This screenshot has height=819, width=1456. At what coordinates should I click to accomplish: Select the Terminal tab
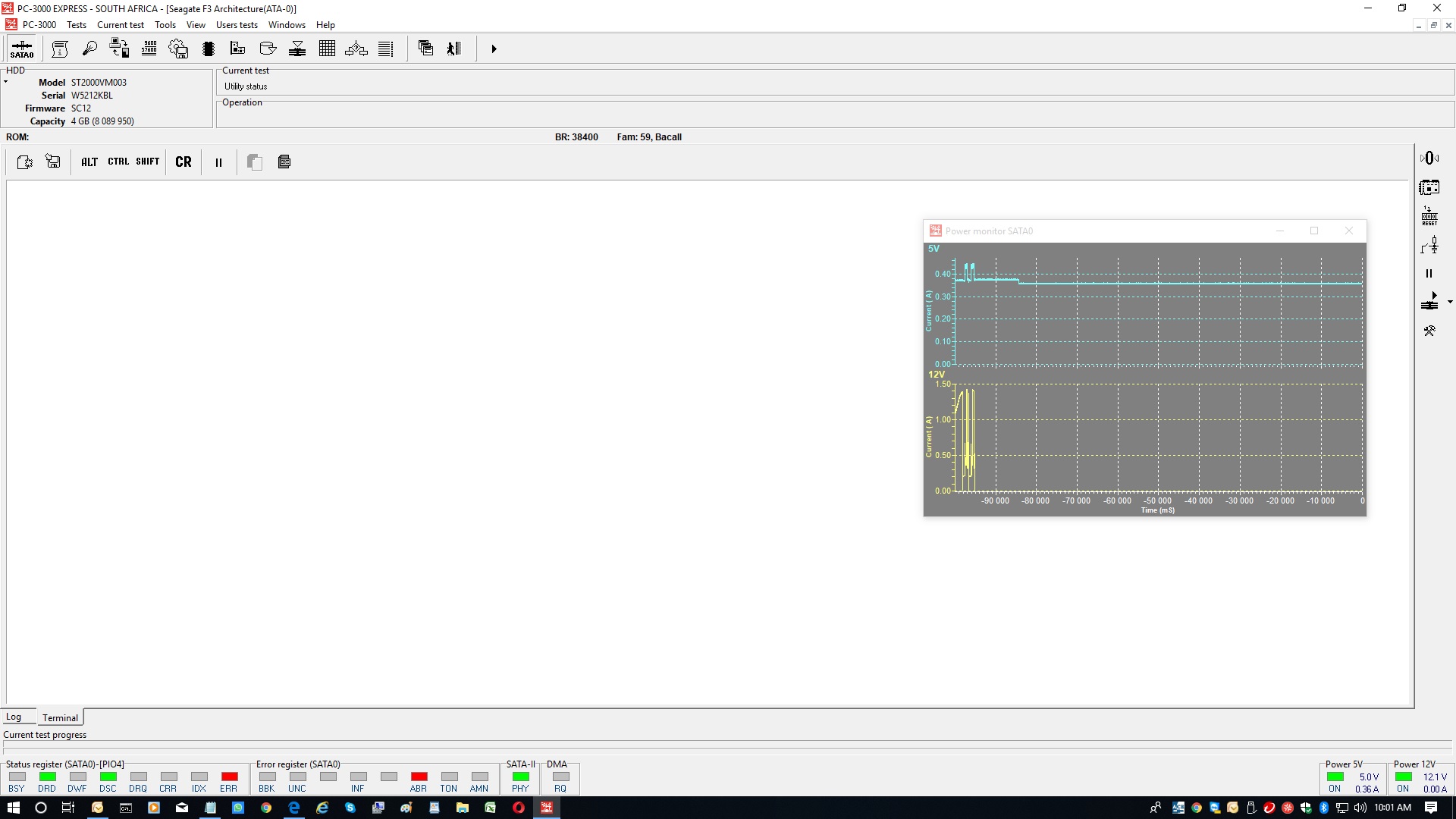pyautogui.click(x=60, y=717)
